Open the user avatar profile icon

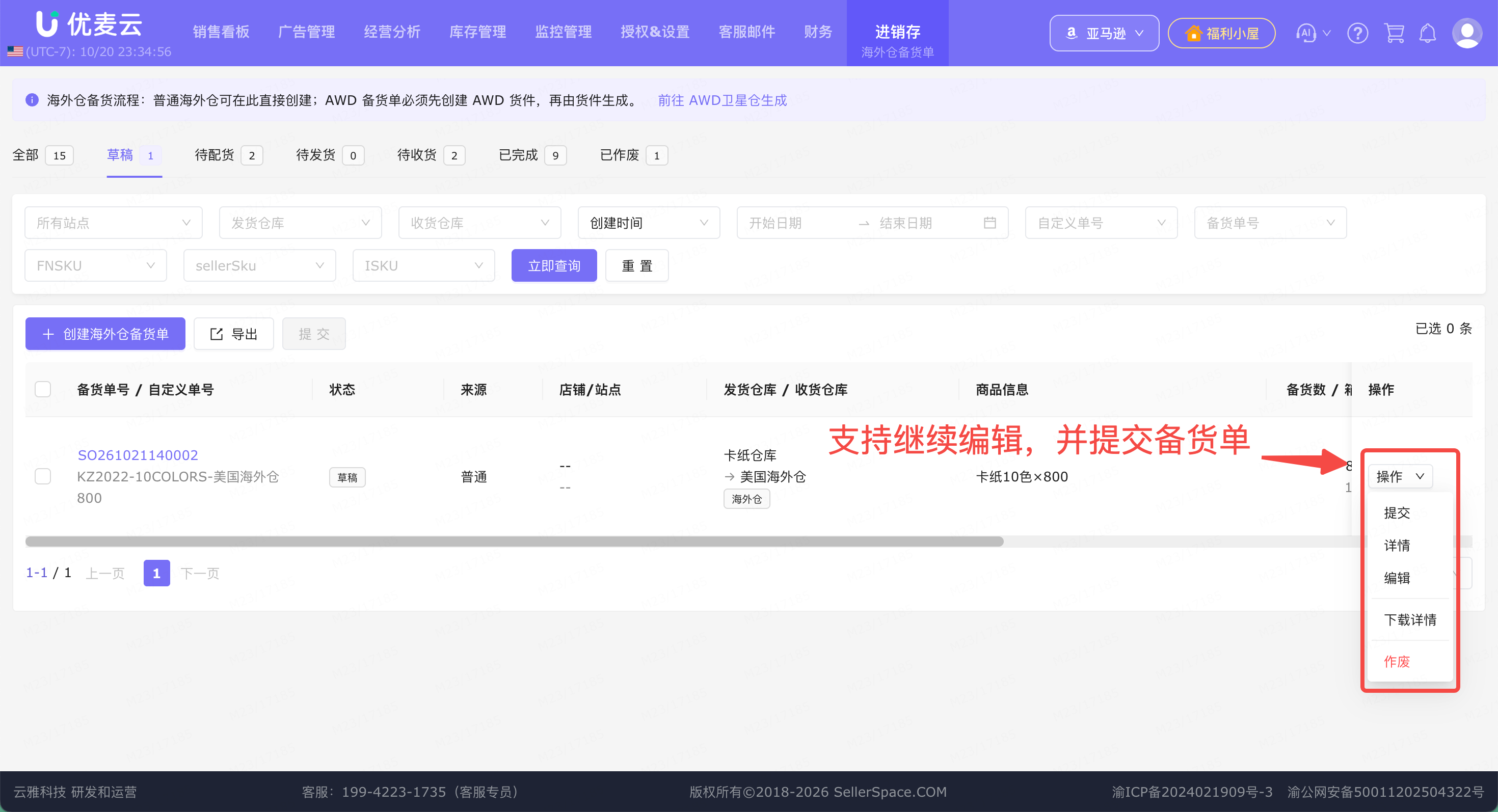pos(1466,33)
